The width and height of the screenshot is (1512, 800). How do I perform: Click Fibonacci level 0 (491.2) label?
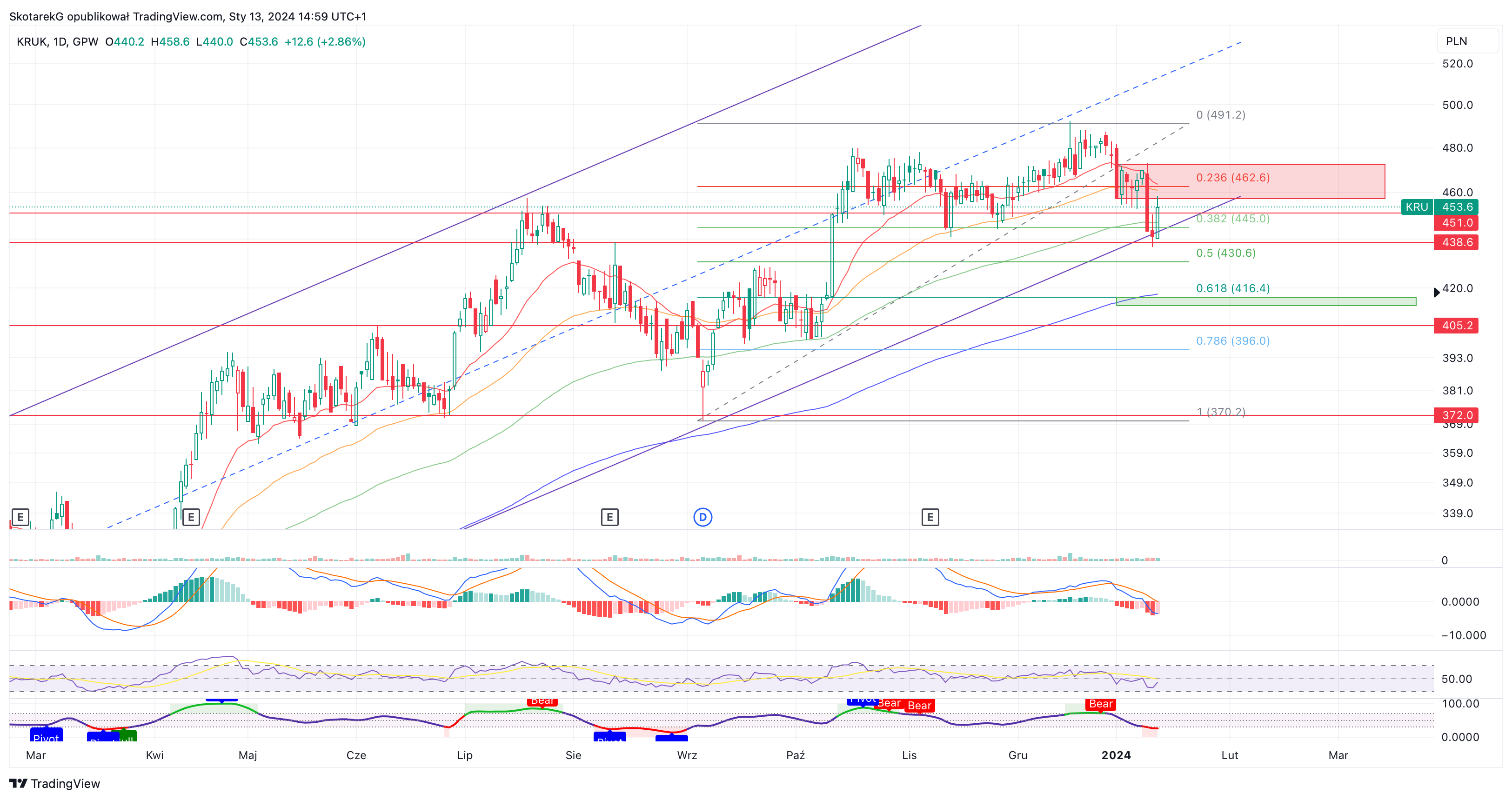(x=1221, y=115)
